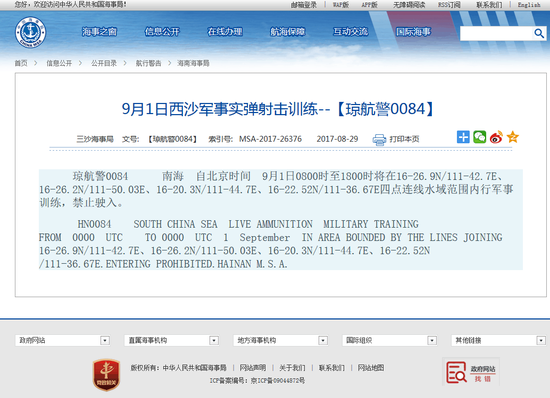550x398 pixels.
Task: Click the printer icon
Action: point(379,140)
